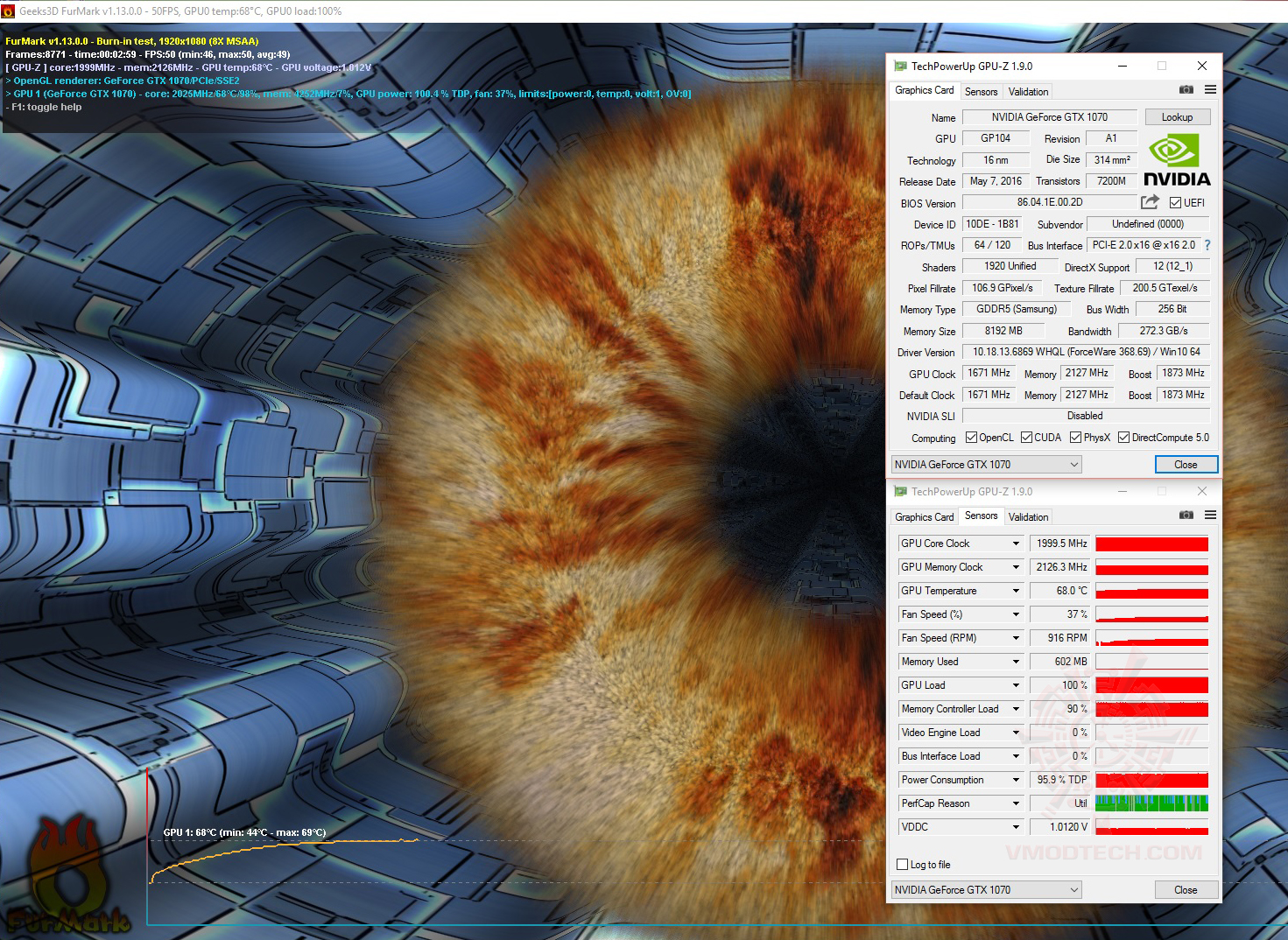1288x940 pixels.
Task: Click the BIOS Version field 86.04.1E.00.2D
Action: point(1050,202)
